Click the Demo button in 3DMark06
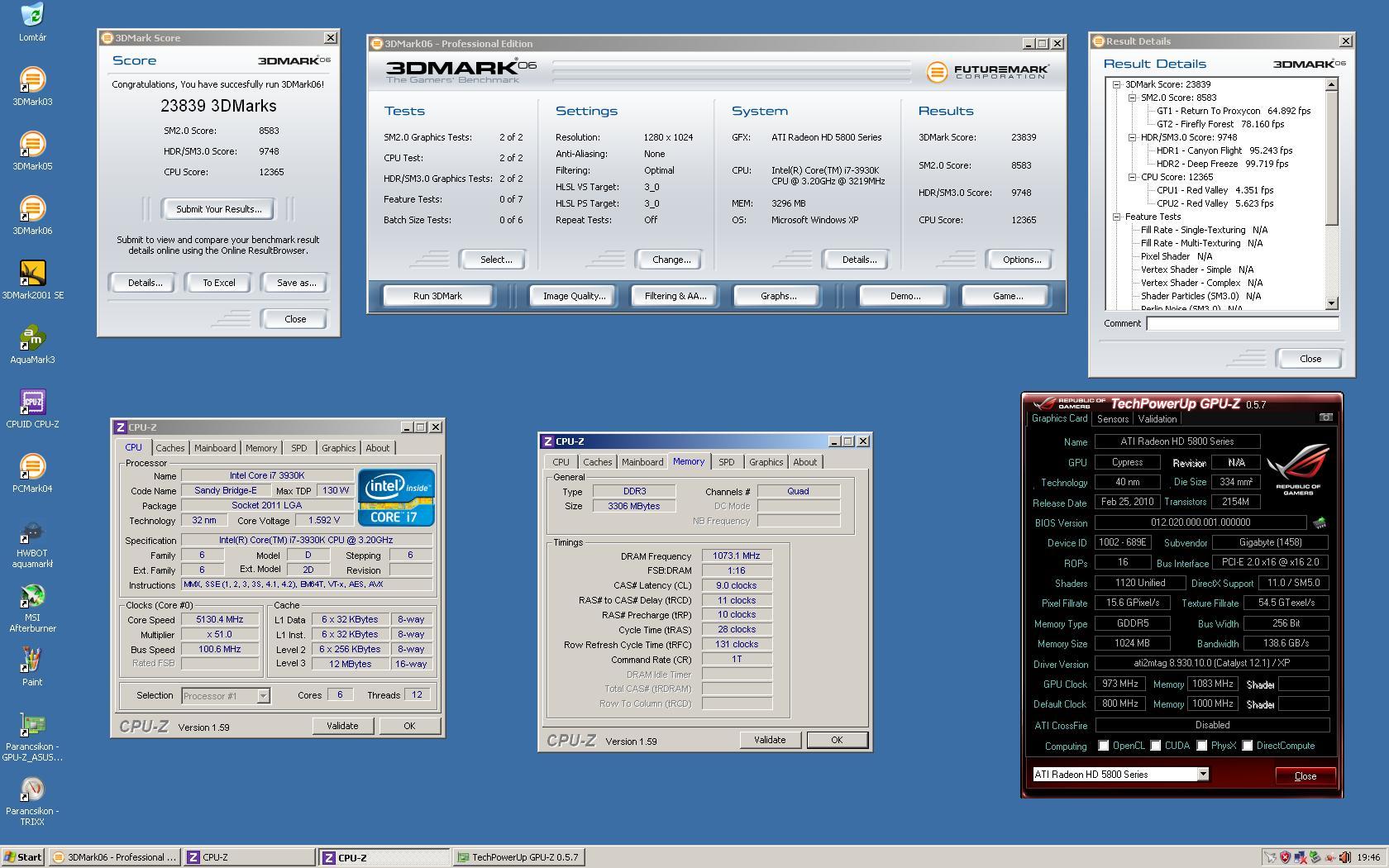 [905, 296]
